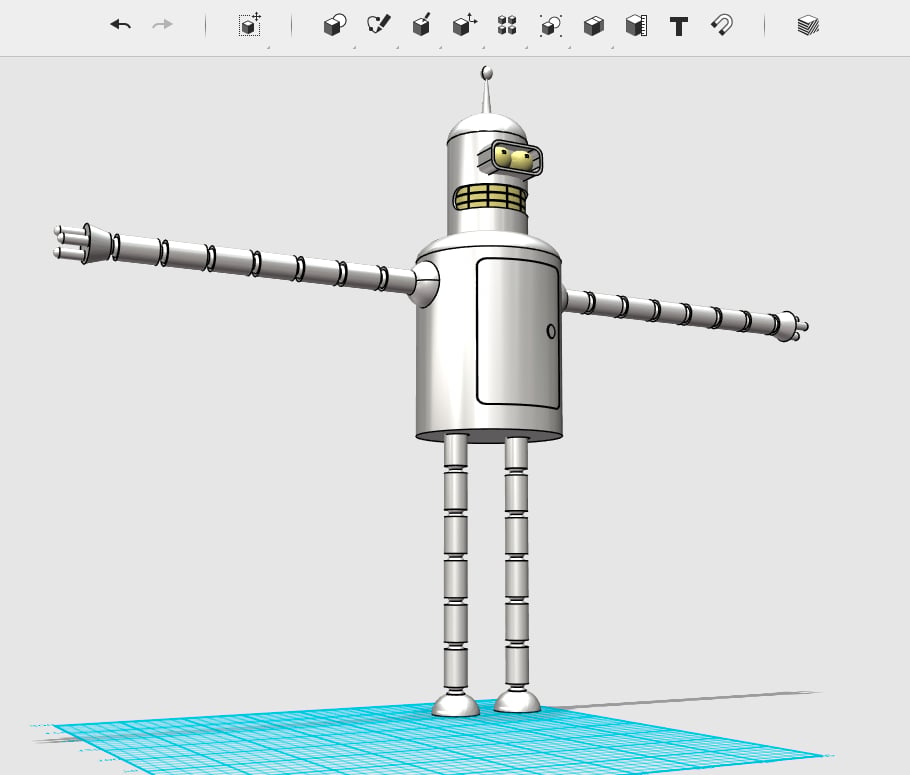Toggle the Snap magnet tool

point(722,26)
